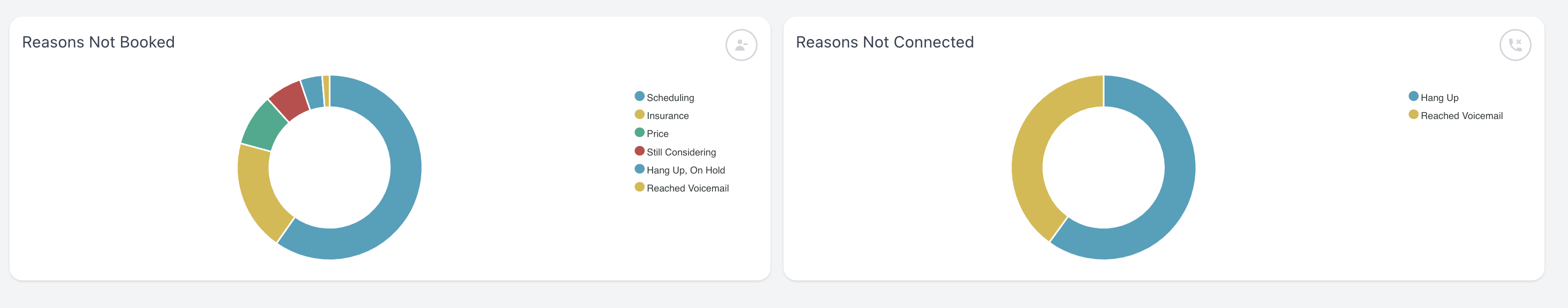Toggle Reached Voicemail in the Not Booked legend
1568x308 pixels.
tap(681, 188)
